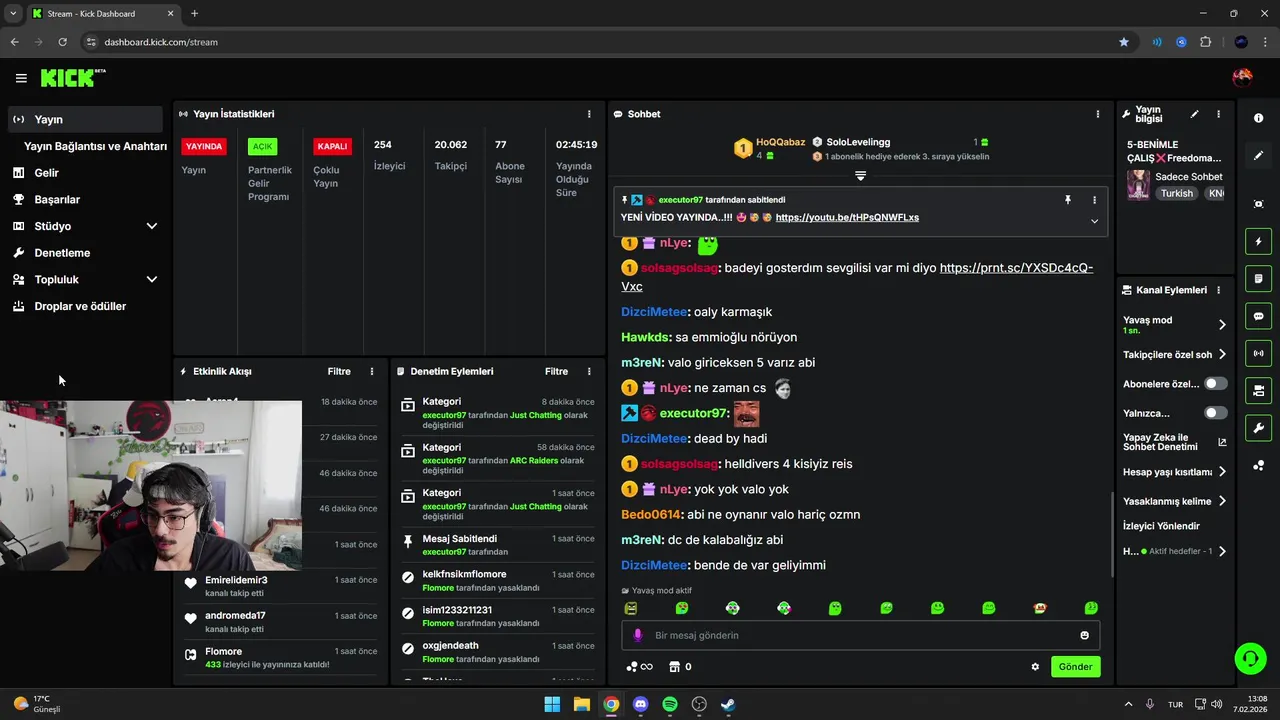Open Spotify from the Windows taskbar
1280x720 pixels.
[x=670, y=704]
